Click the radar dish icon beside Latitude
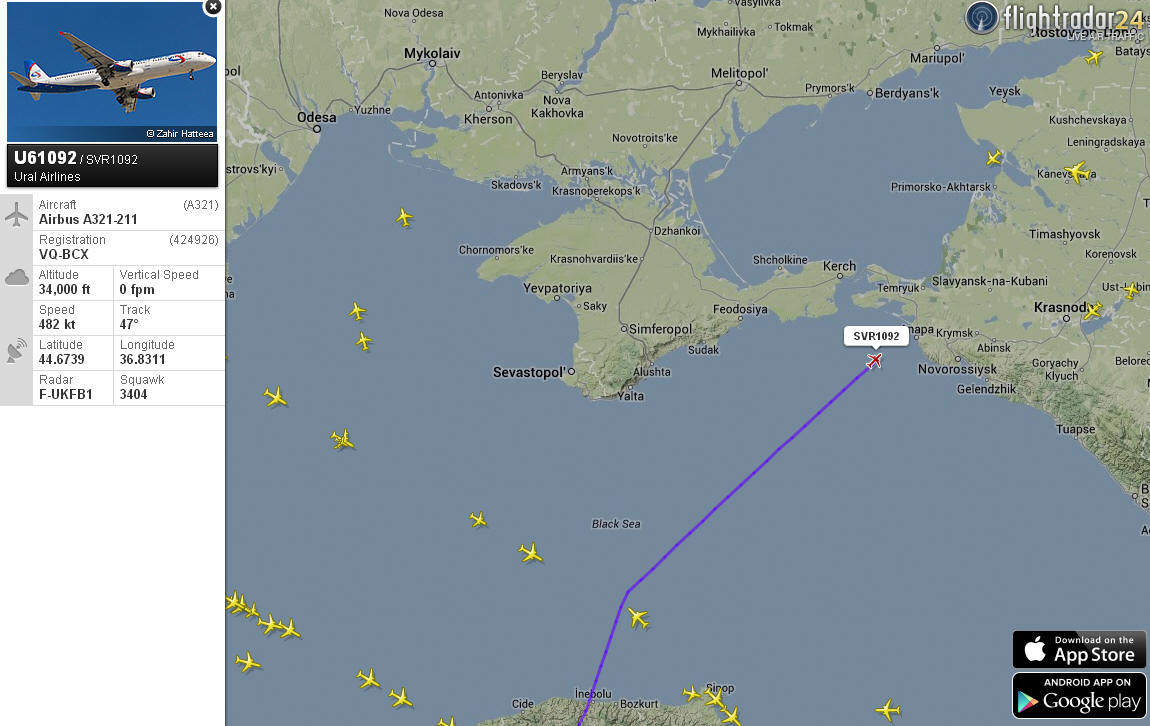 click(16, 351)
